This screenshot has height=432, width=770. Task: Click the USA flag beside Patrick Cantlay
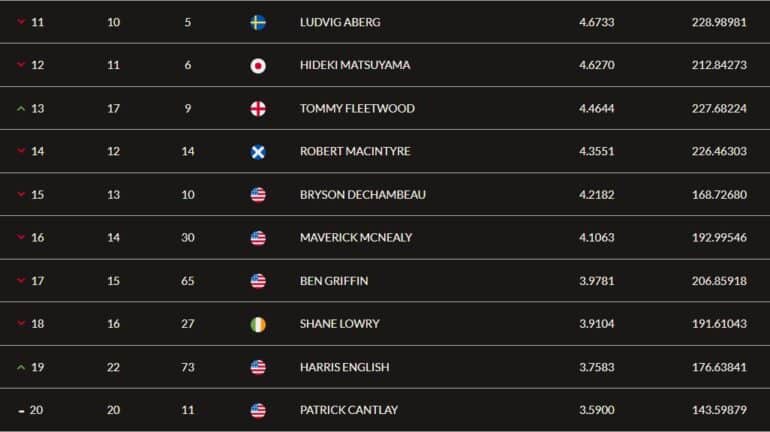[258, 410]
